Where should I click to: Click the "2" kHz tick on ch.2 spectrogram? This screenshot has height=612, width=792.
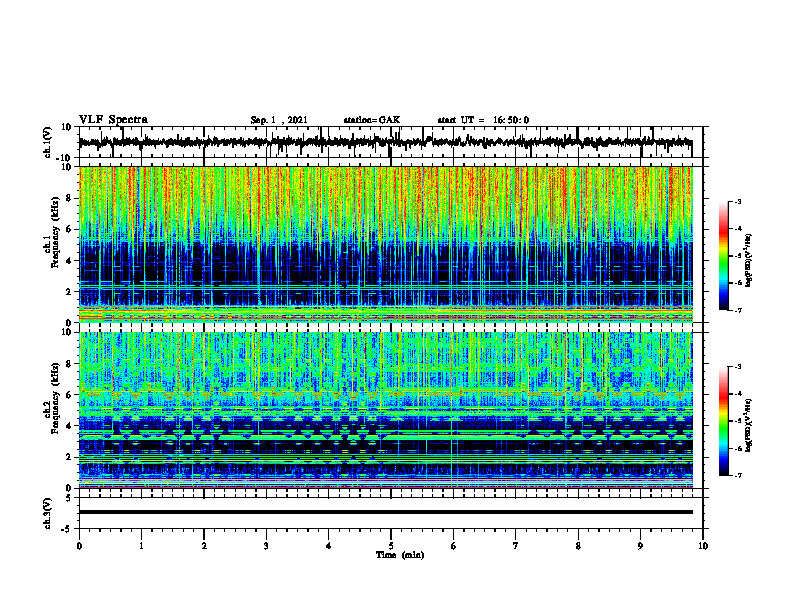pos(69,457)
